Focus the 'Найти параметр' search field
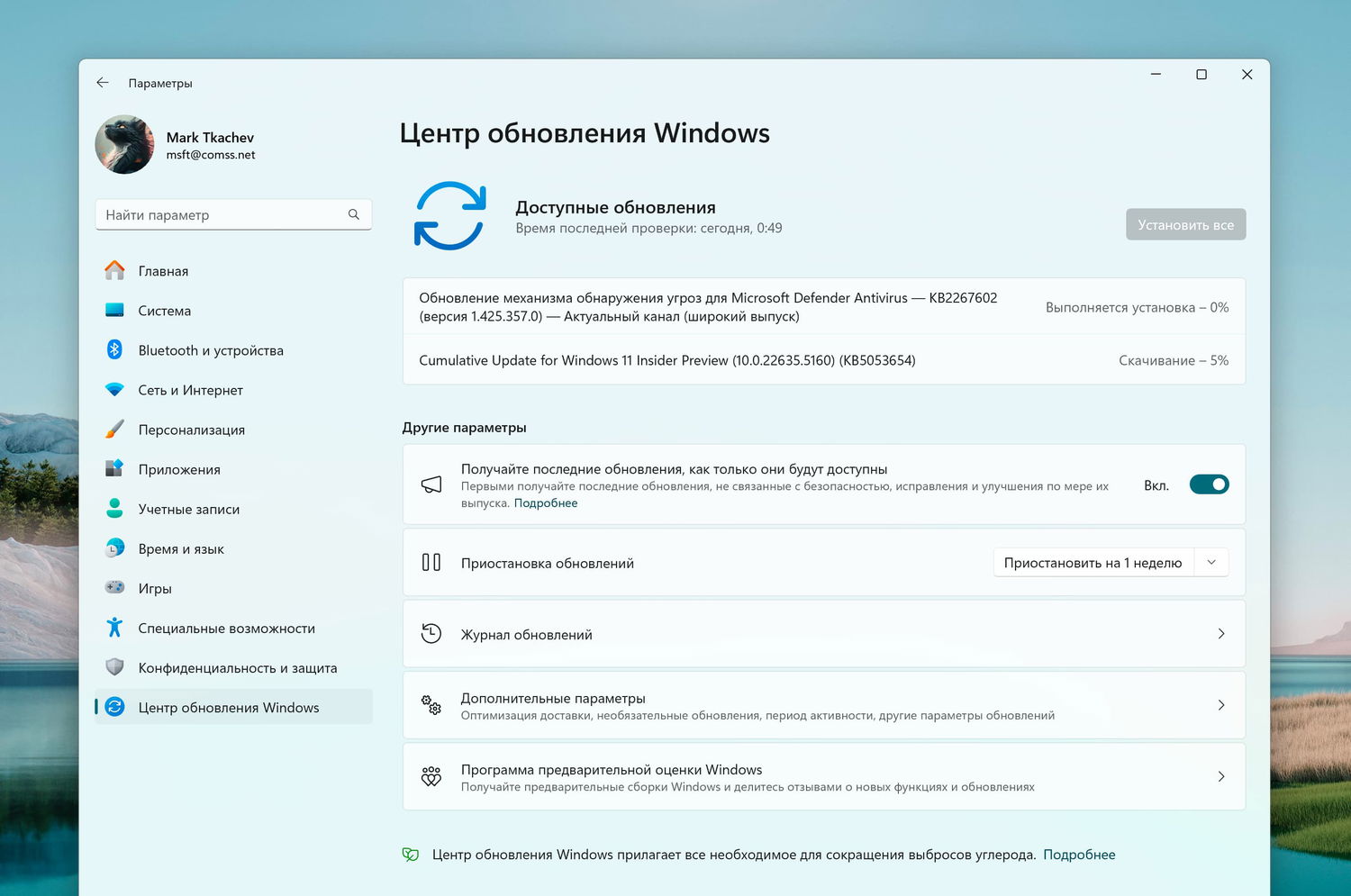1351x896 pixels. (233, 214)
